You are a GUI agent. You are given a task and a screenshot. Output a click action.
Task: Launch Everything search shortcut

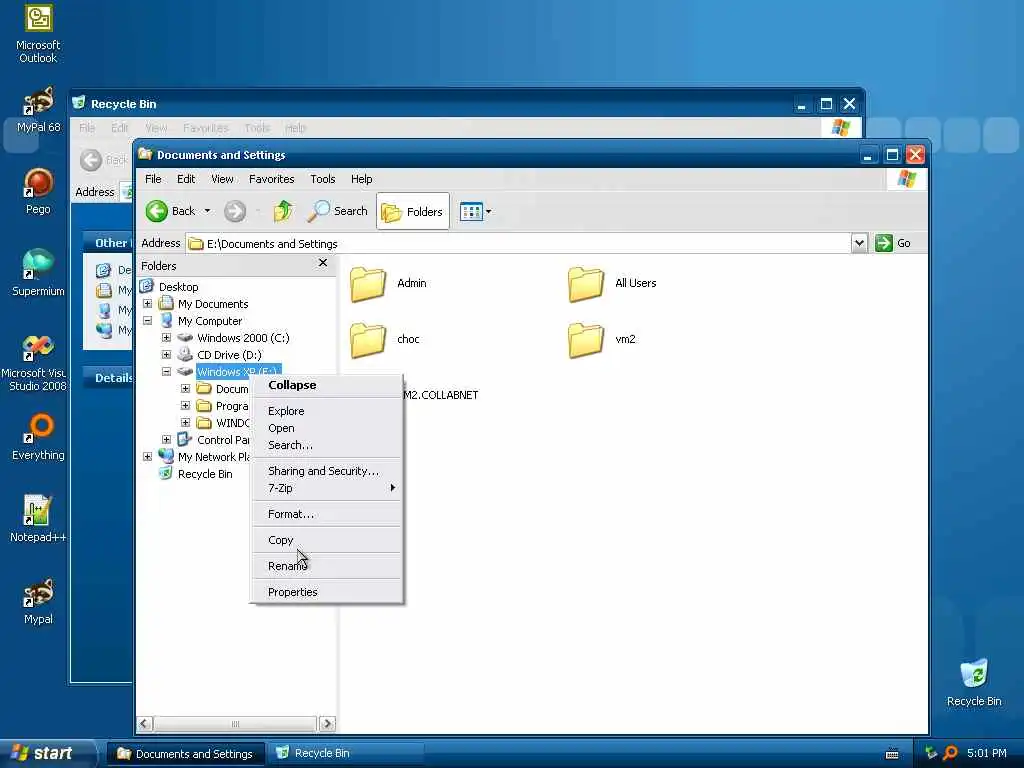(x=38, y=437)
